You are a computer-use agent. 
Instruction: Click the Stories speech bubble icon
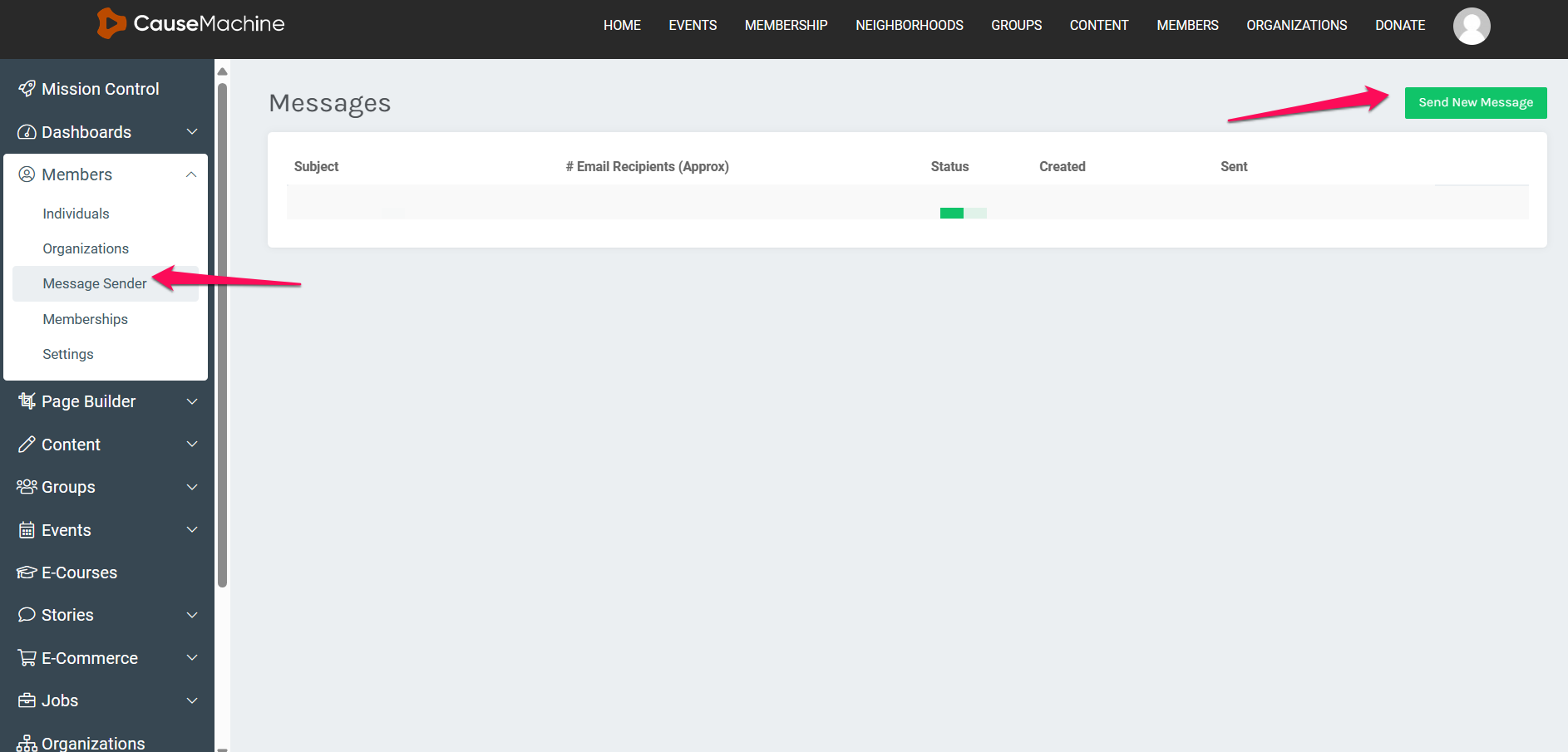(x=27, y=615)
